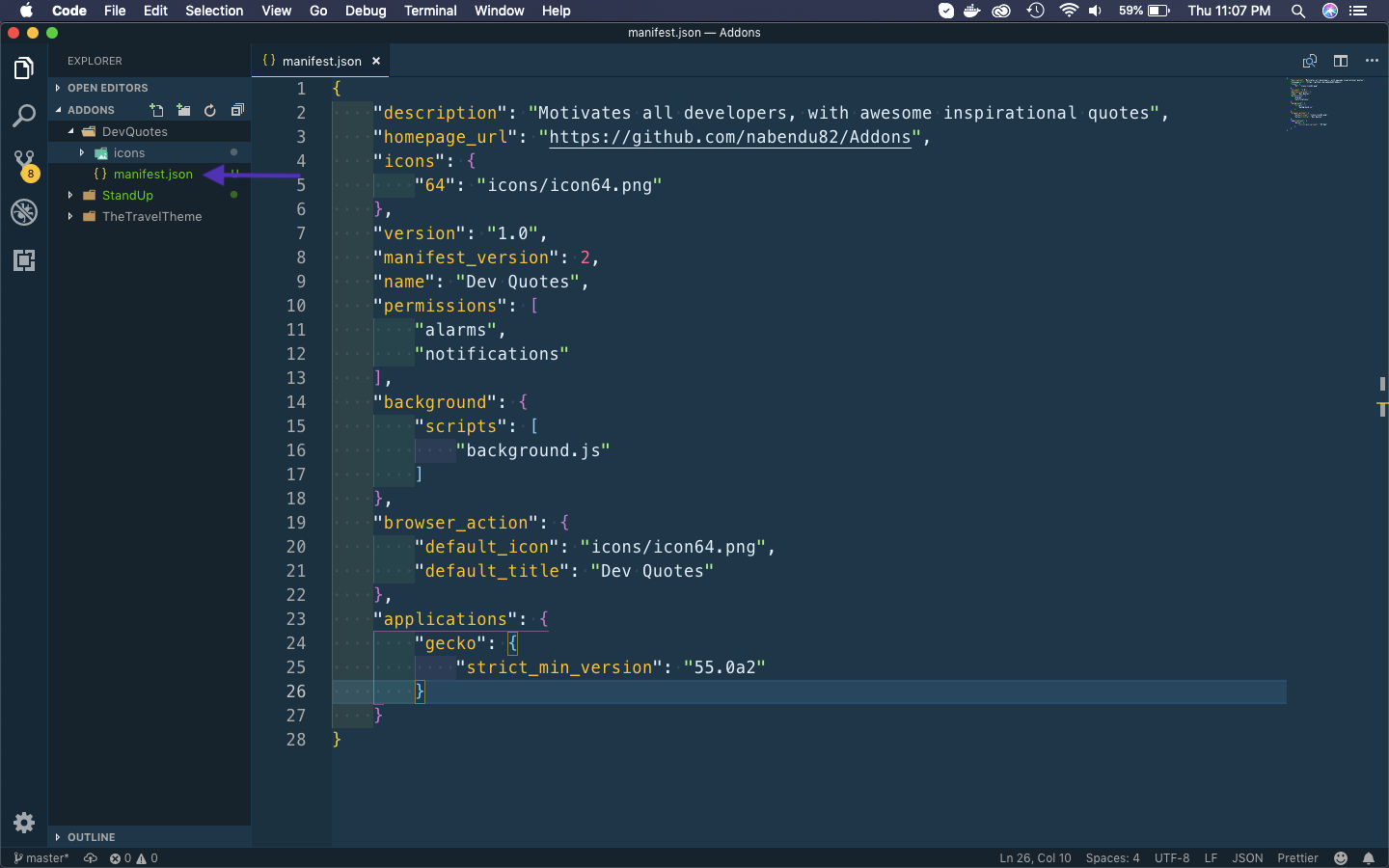
Task: Open Problems panel via errors and warnings count
Action: tap(133, 858)
